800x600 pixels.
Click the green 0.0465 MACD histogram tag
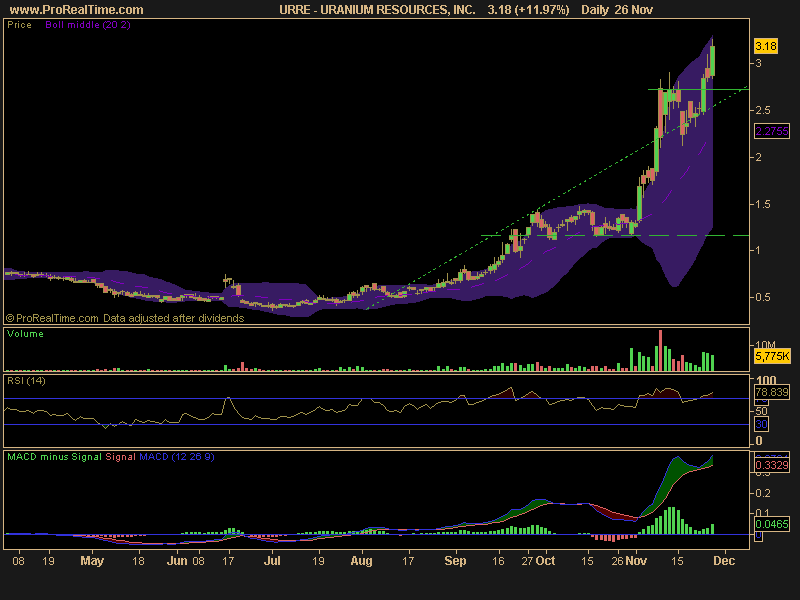[x=771, y=524]
